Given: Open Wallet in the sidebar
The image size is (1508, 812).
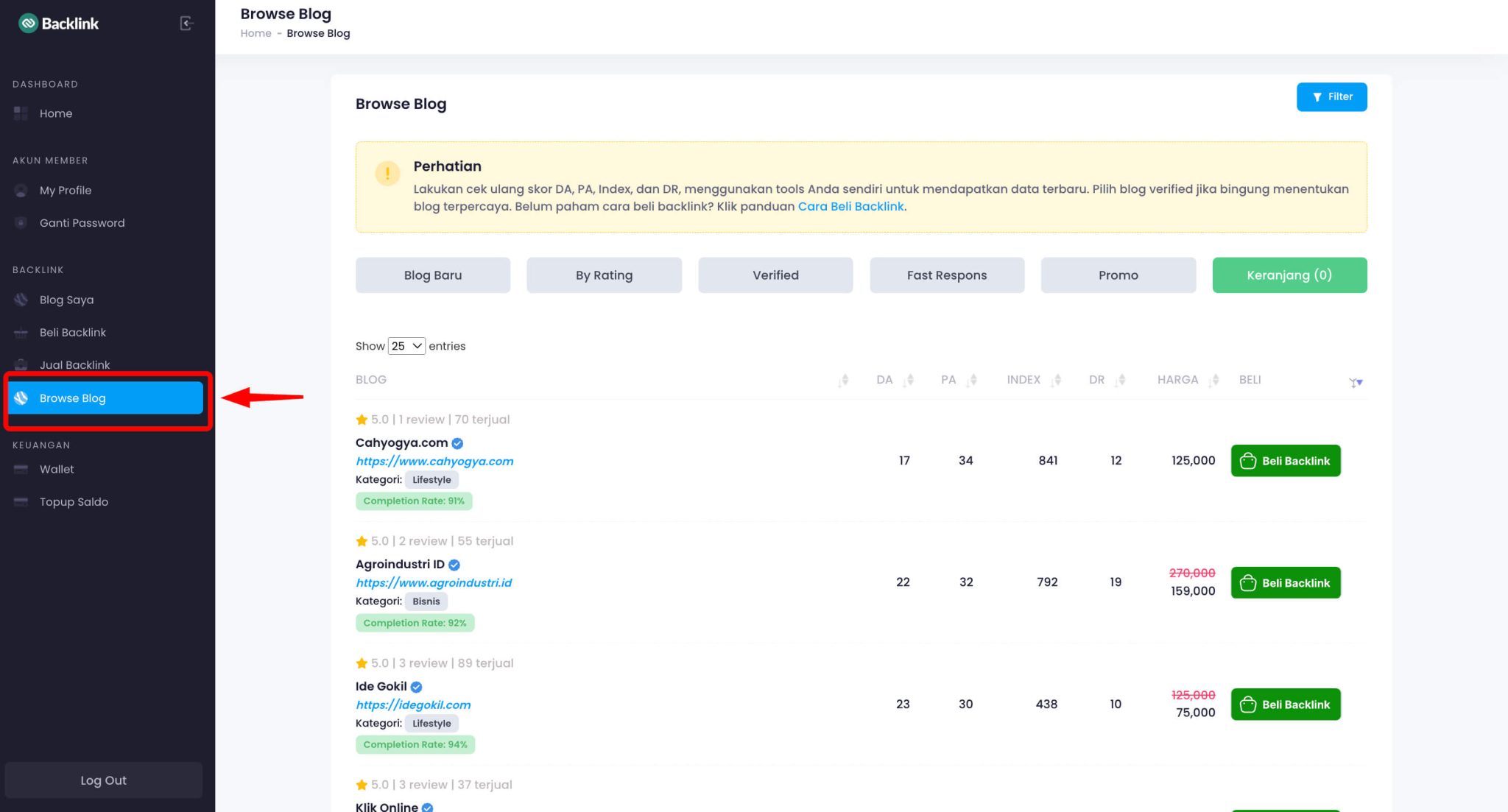Looking at the screenshot, I should 57,469.
